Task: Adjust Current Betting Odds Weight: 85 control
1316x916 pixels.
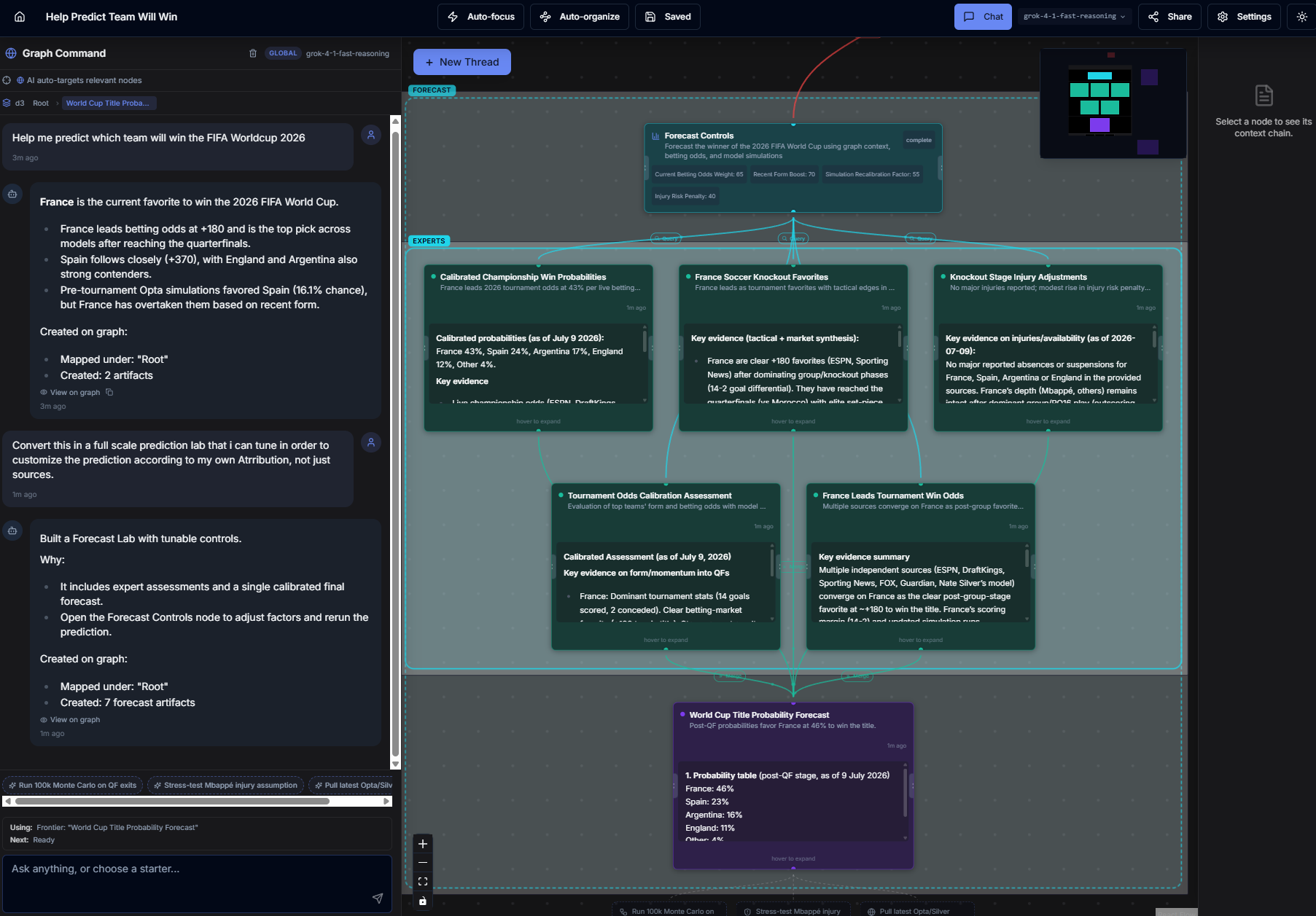Action: tap(698, 174)
